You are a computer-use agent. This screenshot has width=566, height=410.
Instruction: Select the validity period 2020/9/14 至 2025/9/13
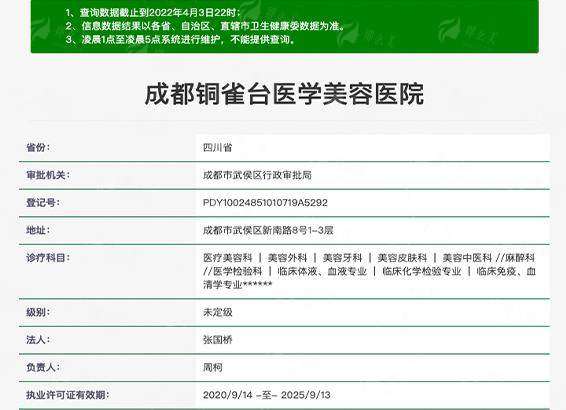tap(267, 395)
